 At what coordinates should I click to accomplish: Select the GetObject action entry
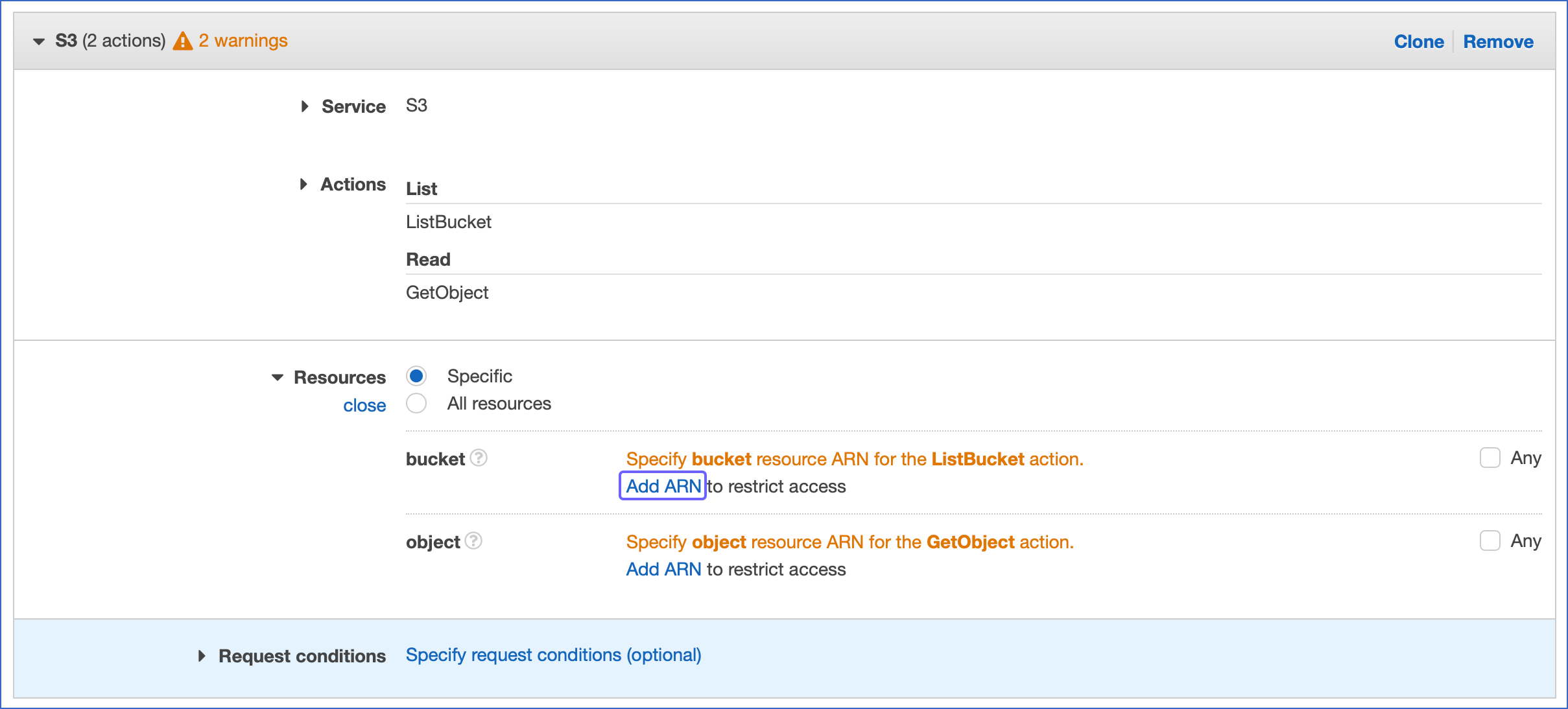click(x=447, y=292)
